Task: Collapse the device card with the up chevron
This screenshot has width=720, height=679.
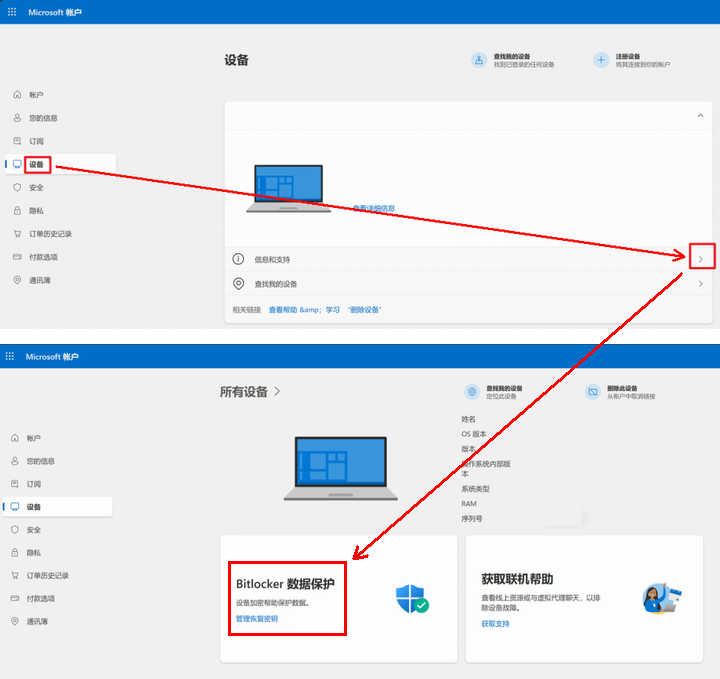Action: (x=700, y=116)
